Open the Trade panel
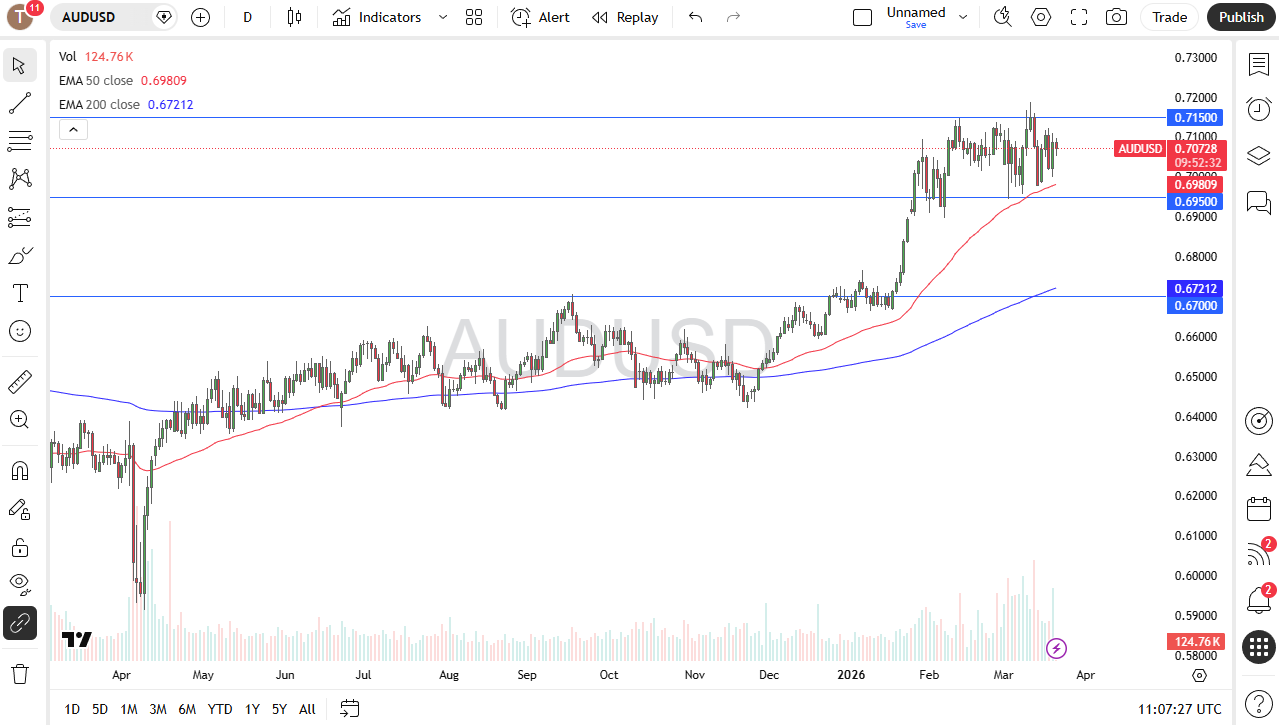 [x=1169, y=17]
